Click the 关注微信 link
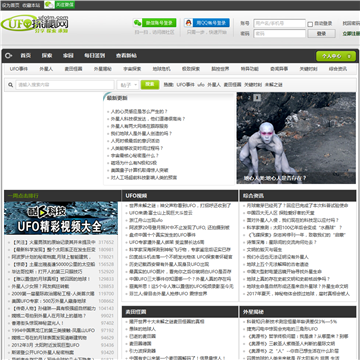 [x=64, y=5]
